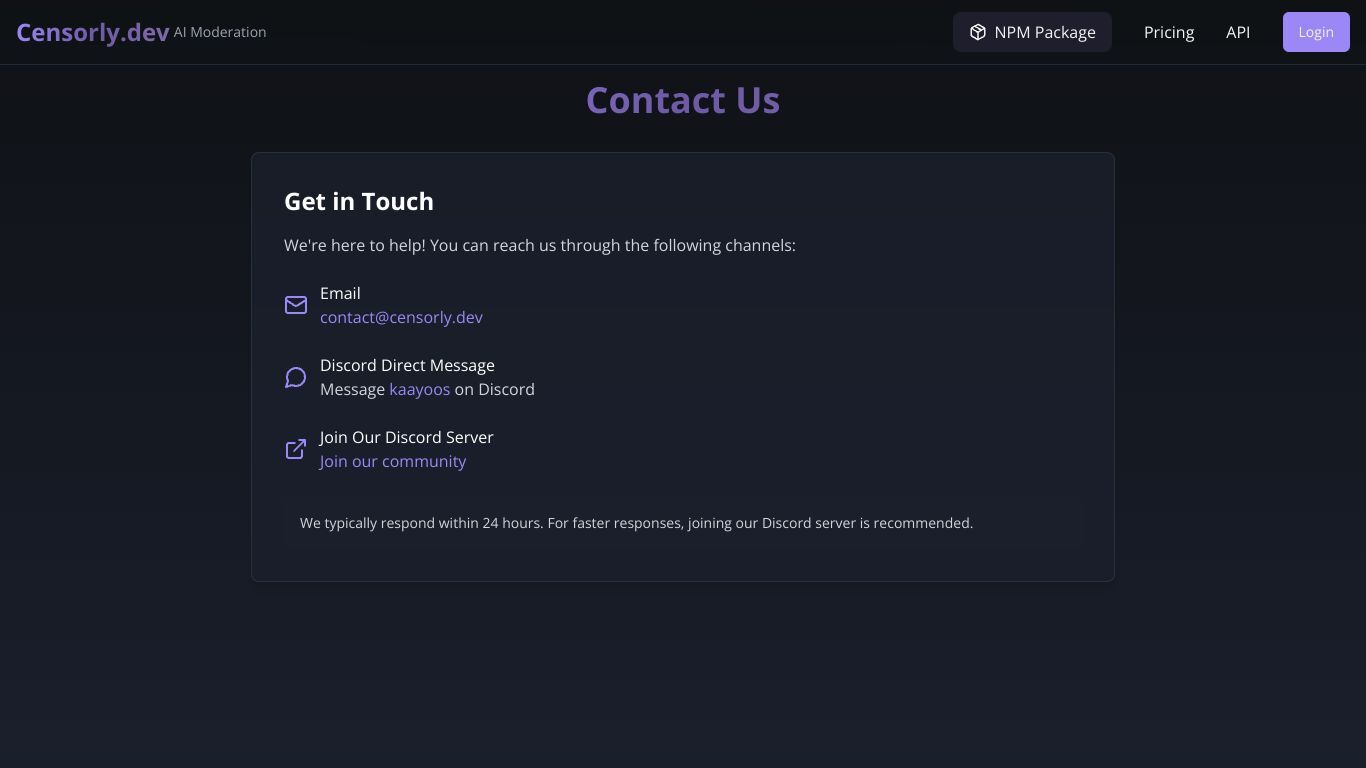
Task: Click the envelope icon beside Email
Action: 296,305
